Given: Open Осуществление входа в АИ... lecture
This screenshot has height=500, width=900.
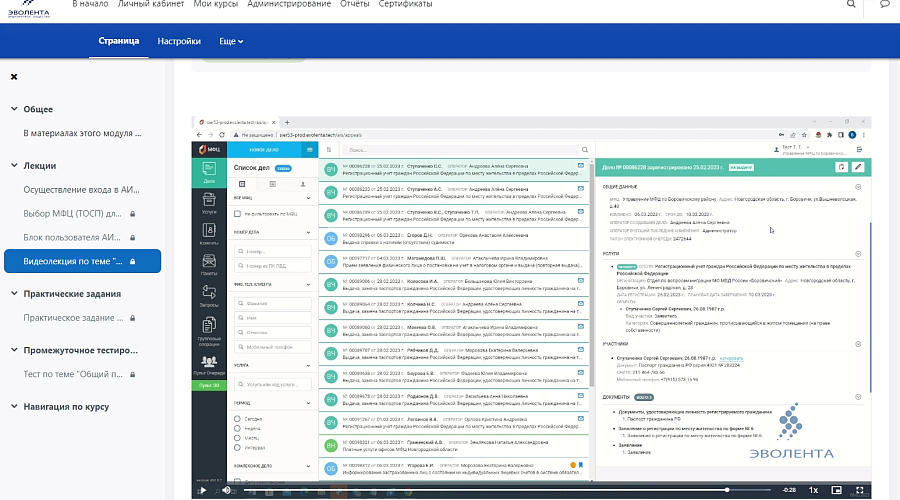Looking at the screenshot, I should 82,189.
